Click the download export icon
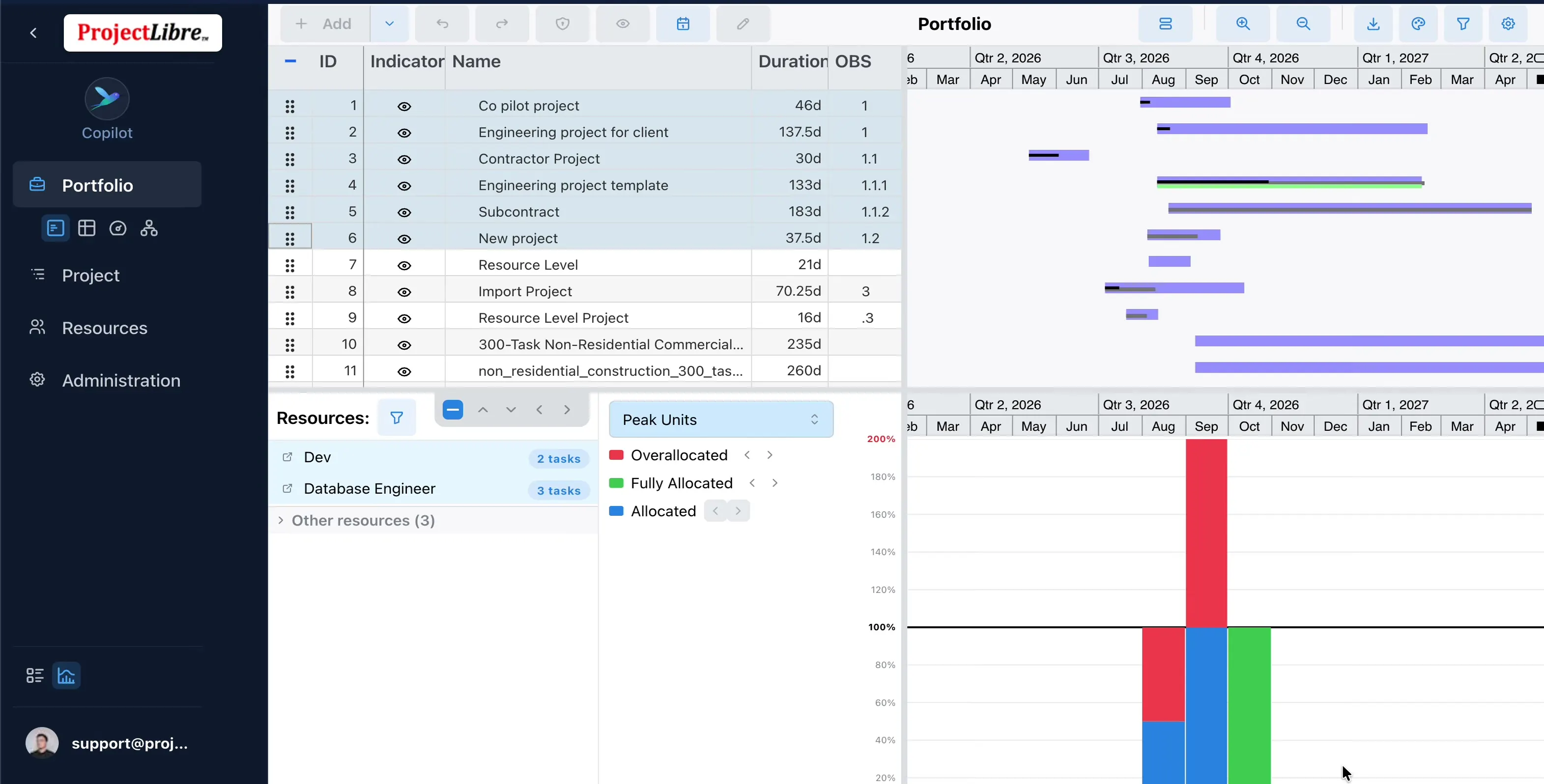1544x784 pixels. pos(1373,24)
